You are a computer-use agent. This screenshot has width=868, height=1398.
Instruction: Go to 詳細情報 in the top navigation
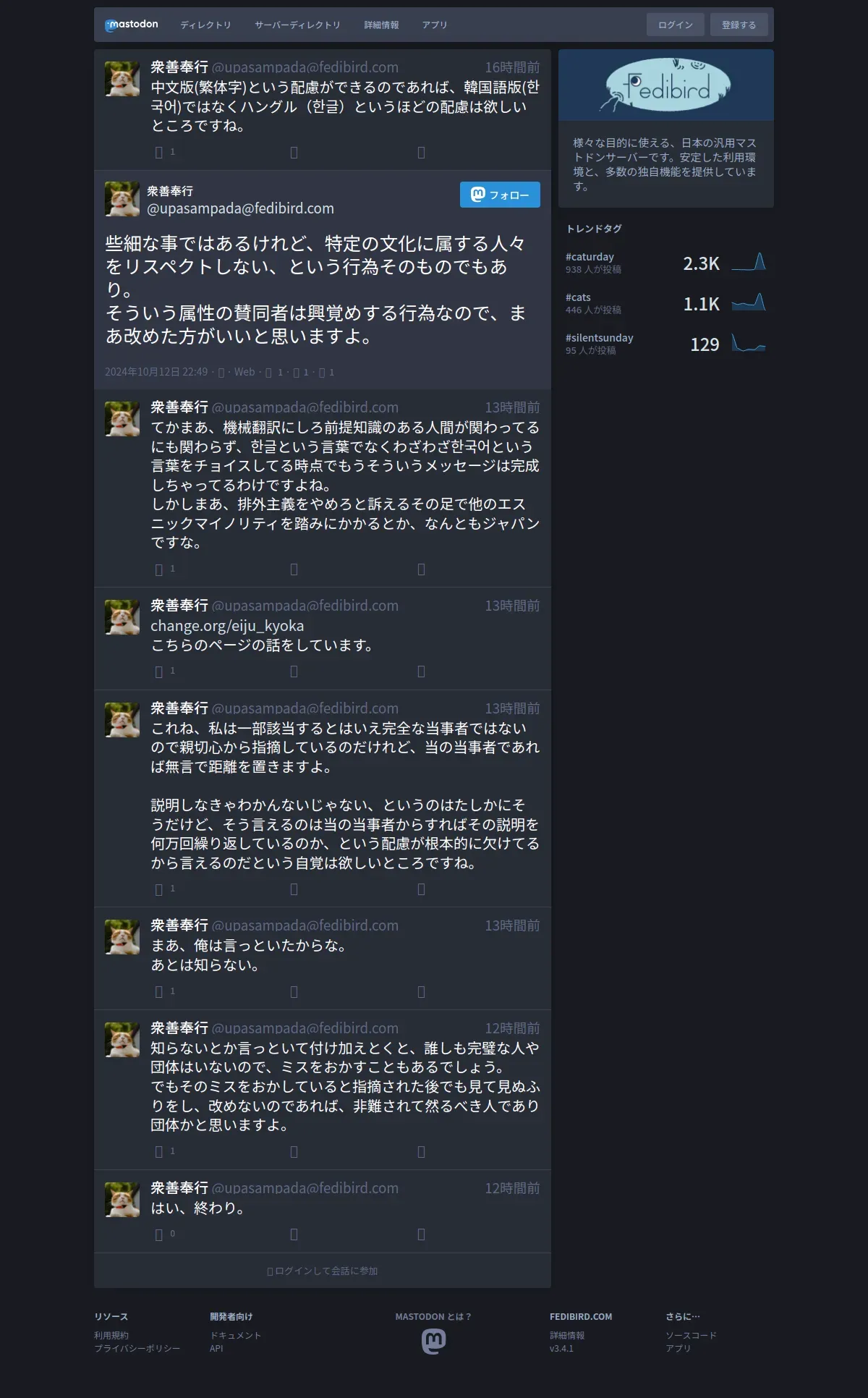pos(381,25)
